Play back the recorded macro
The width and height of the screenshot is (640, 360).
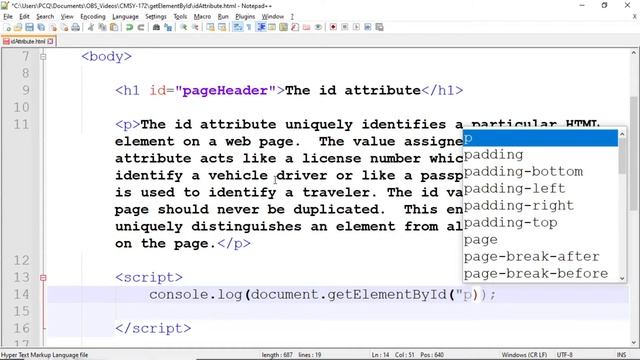[x=356, y=27]
